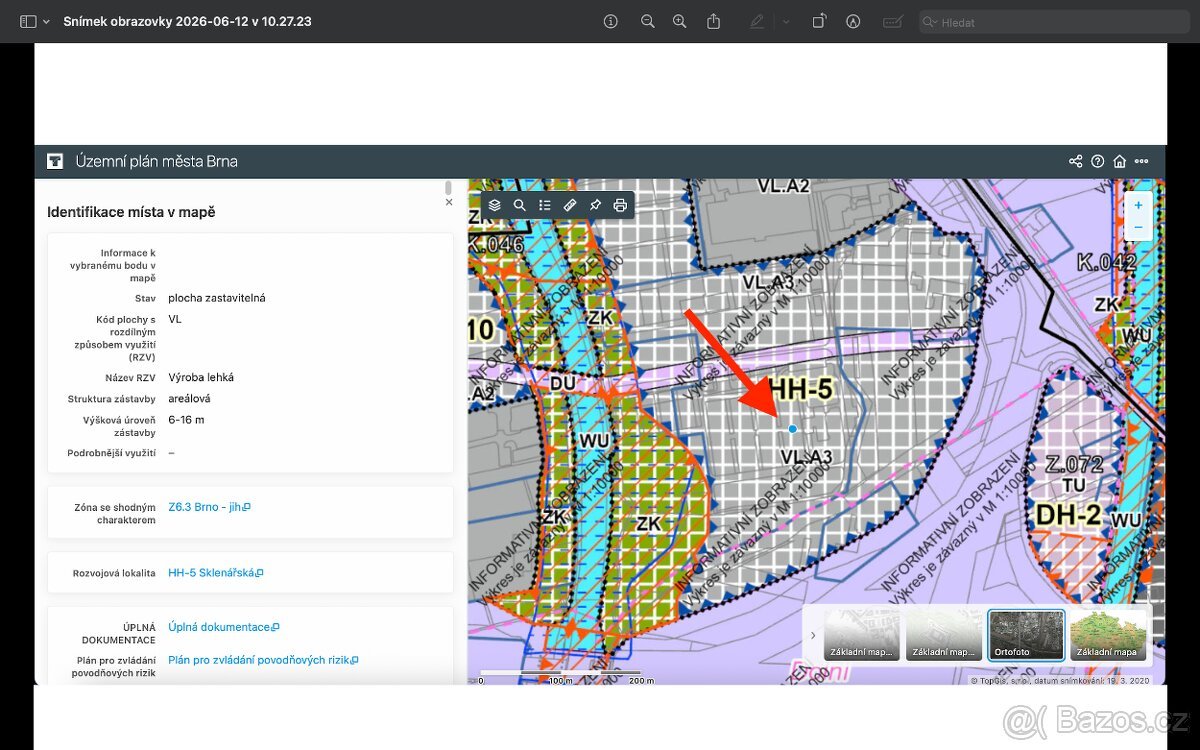Close the Identifikace místa panel
1200x750 pixels.
449,202
